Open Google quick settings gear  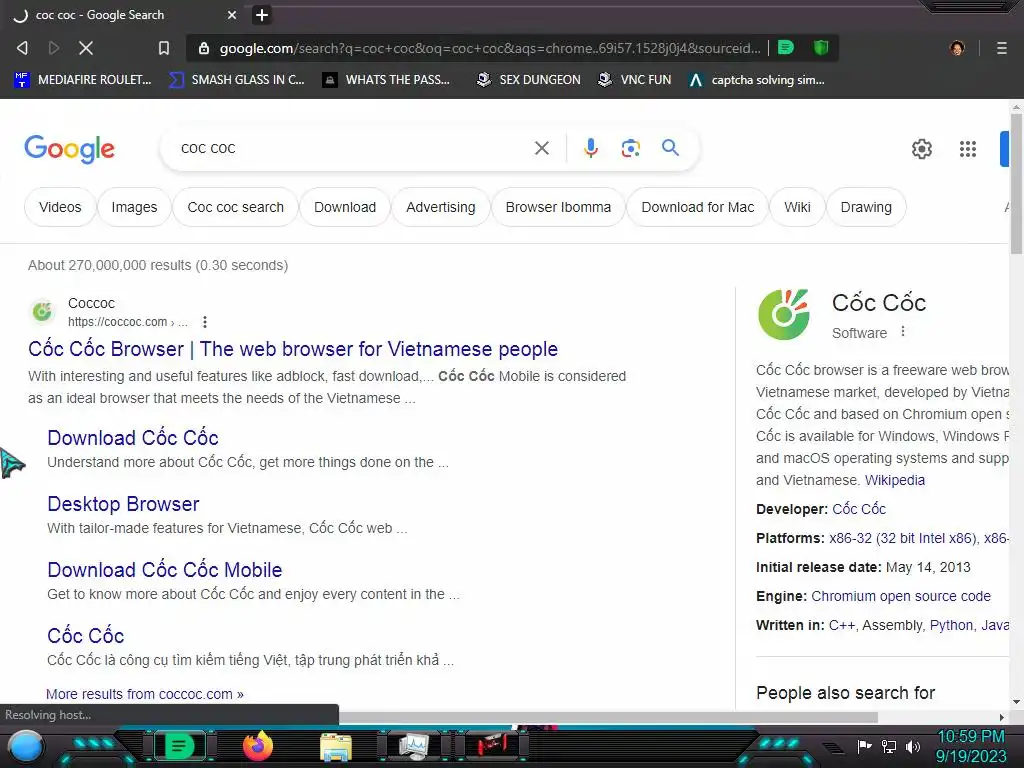pyautogui.click(x=921, y=149)
